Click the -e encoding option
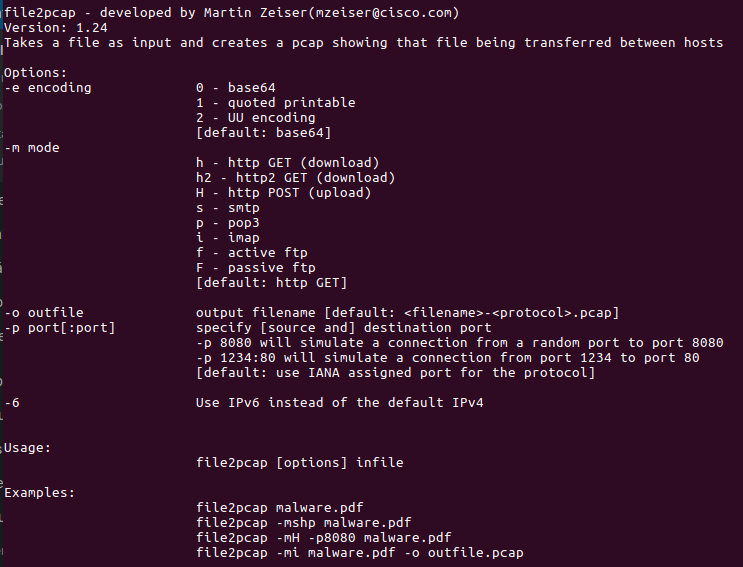The image size is (743, 567). 48,88
